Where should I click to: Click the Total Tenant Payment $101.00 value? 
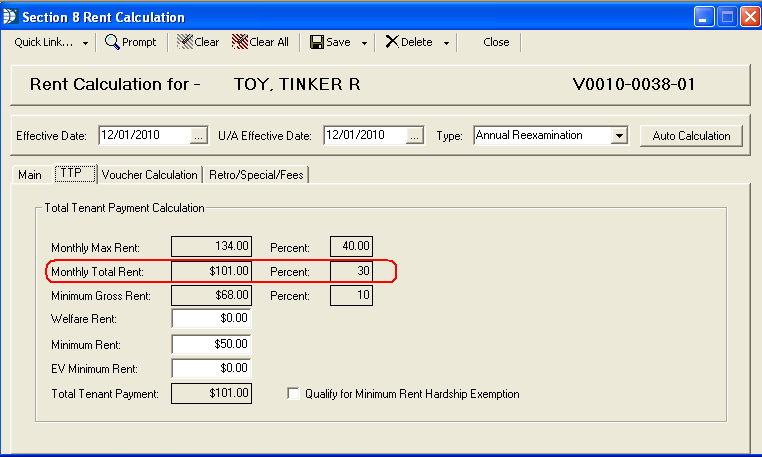[x=211, y=393]
